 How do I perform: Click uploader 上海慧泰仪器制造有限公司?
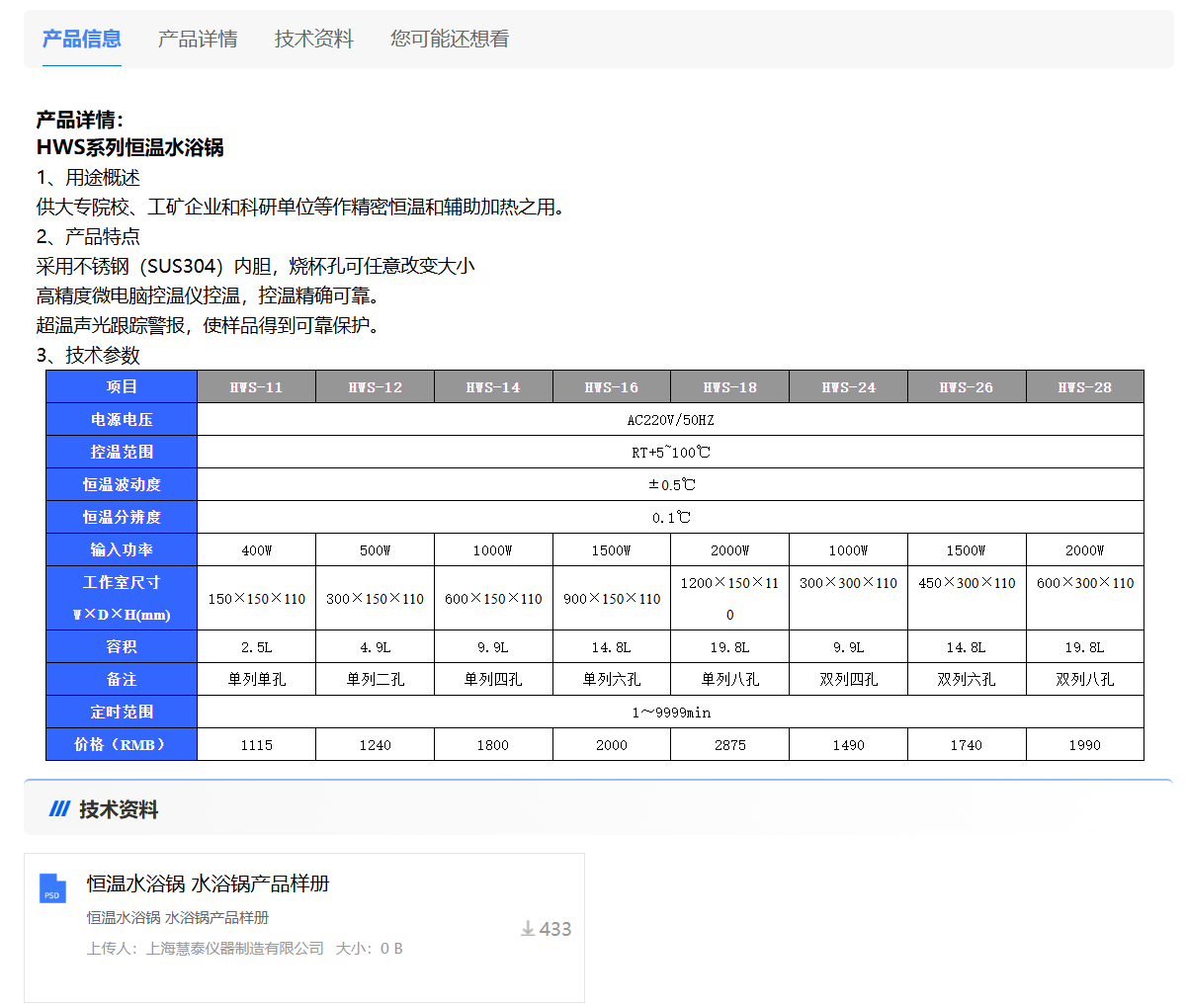[235, 949]
